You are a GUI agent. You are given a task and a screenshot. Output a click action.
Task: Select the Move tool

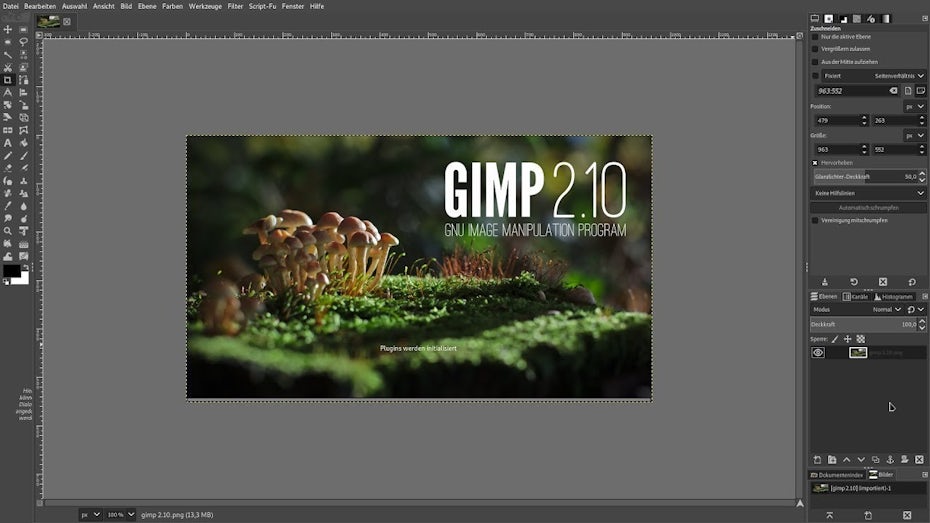pyautogui.click(x=8, y=29)
